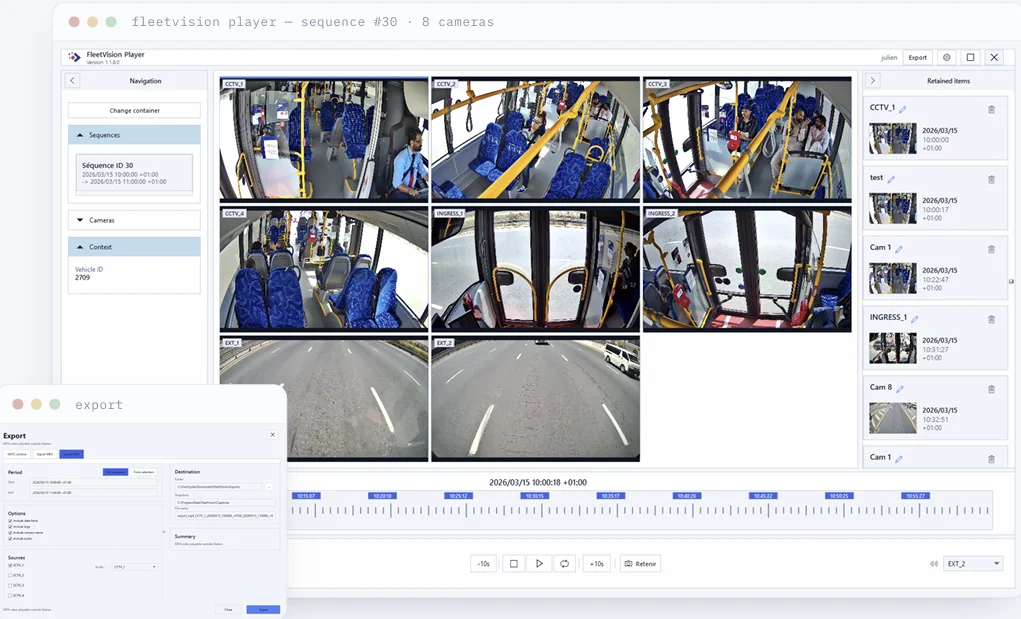Open settings with the gear icon
Screen dimensions: 1021x619
tap(947, 57)
